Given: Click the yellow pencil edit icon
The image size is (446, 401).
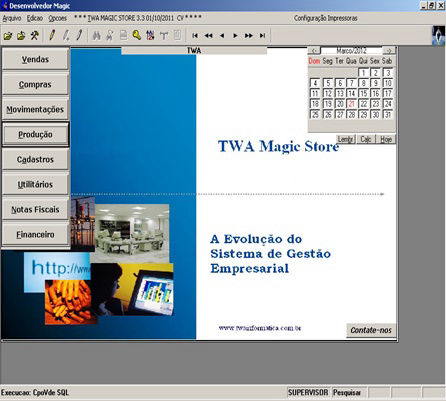Looking at the screenshot, I should click(52, 35).
